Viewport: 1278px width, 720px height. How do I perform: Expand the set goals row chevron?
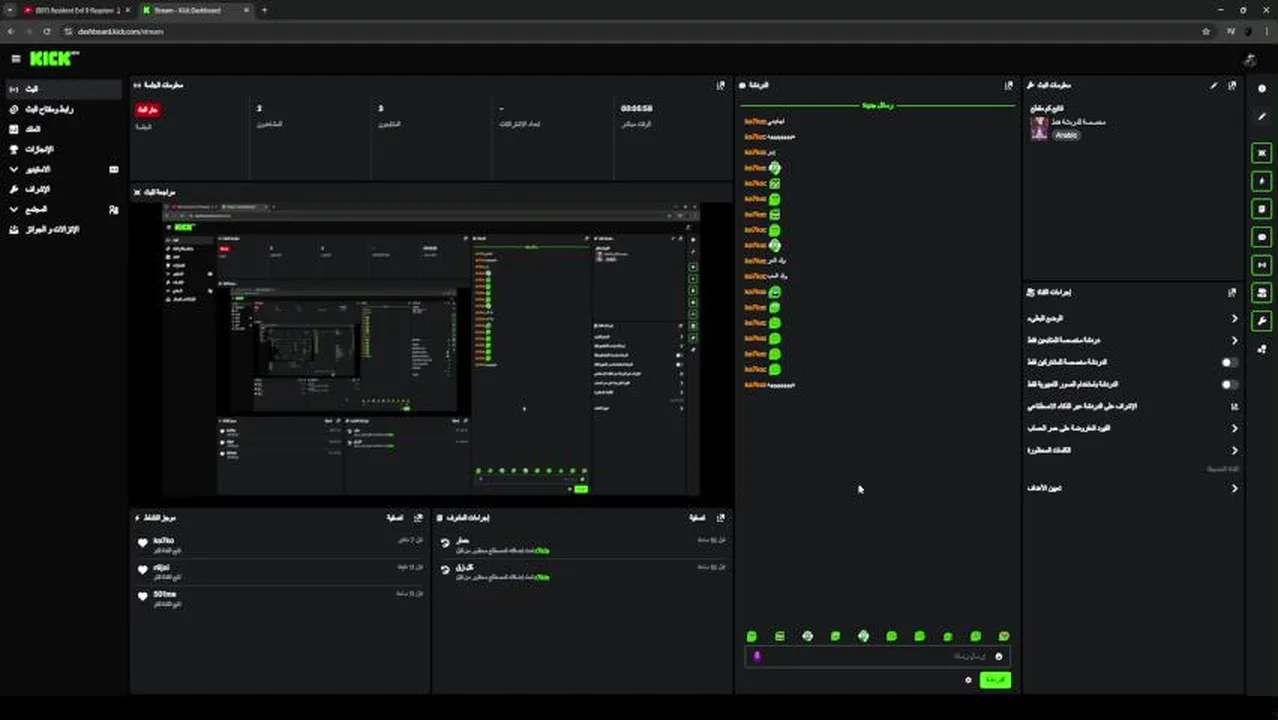[1234, 488]
